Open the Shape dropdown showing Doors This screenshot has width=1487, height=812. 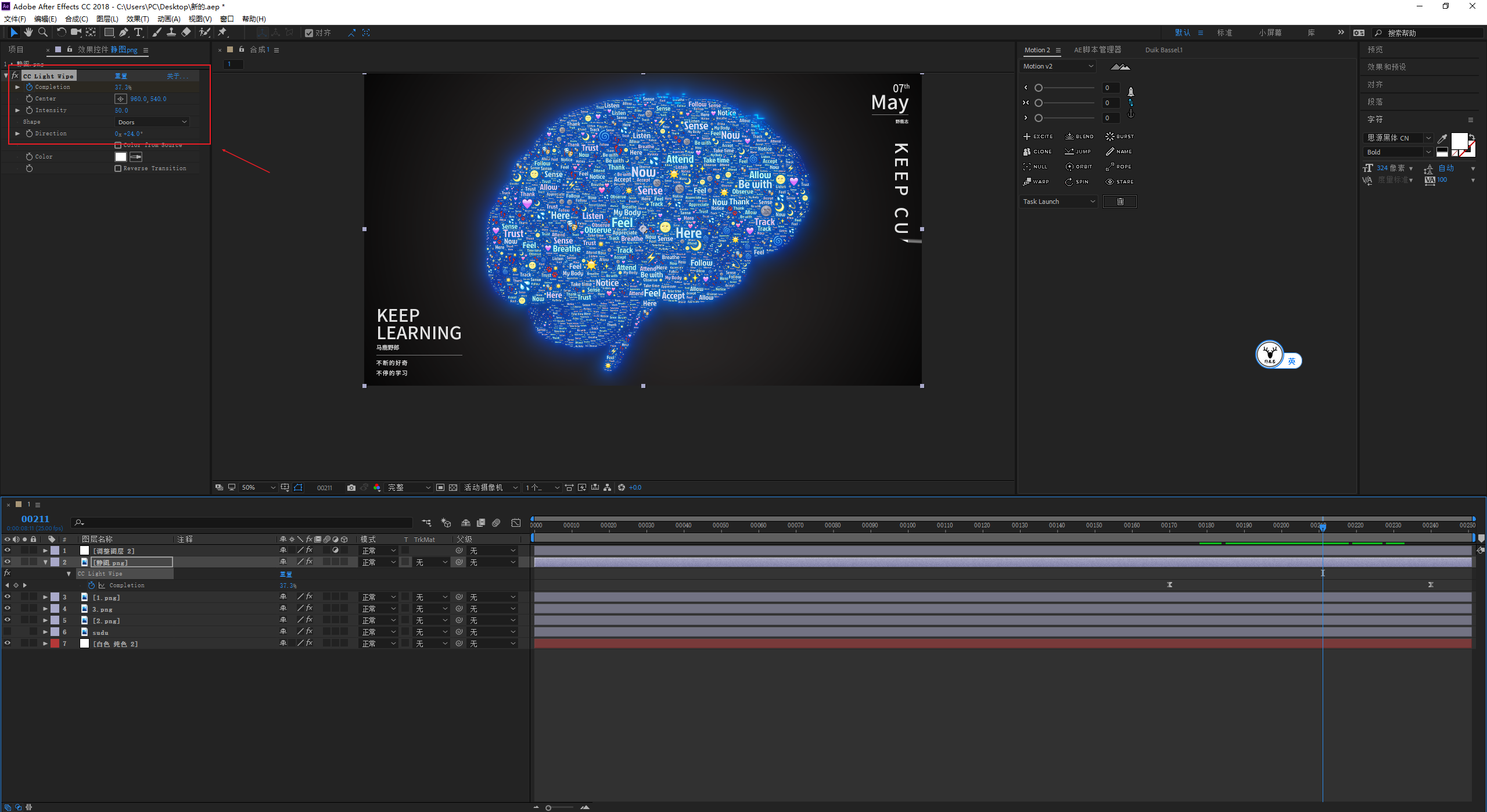coord(152,122)
